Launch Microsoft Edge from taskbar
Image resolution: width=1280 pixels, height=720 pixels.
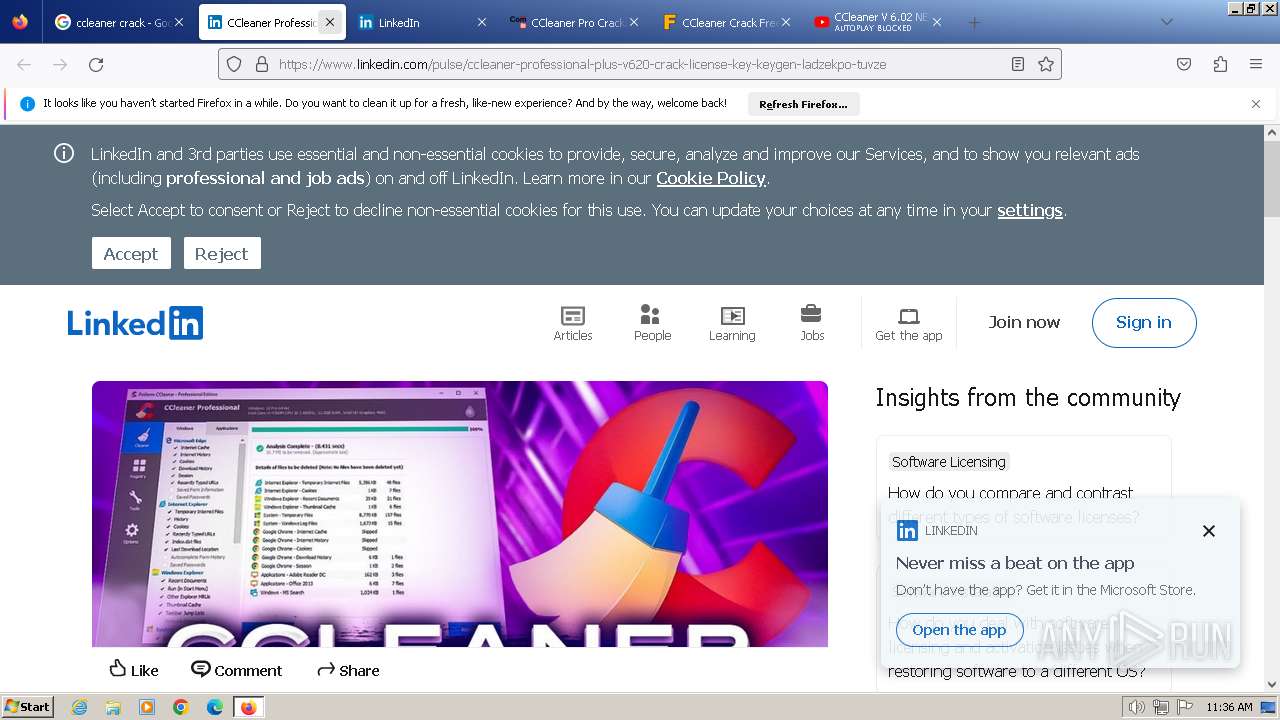[x=215, y=707]
